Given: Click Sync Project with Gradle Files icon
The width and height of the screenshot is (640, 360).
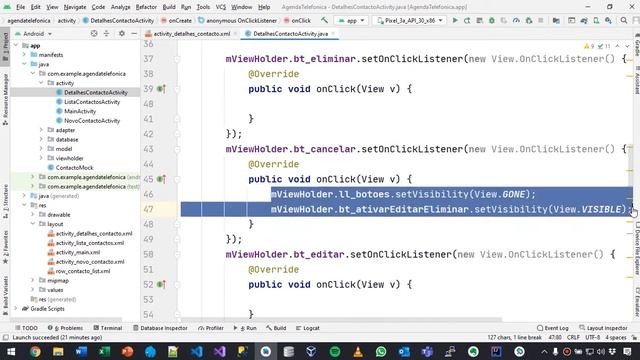Looking at the screenshot, I should click(584, 20).
